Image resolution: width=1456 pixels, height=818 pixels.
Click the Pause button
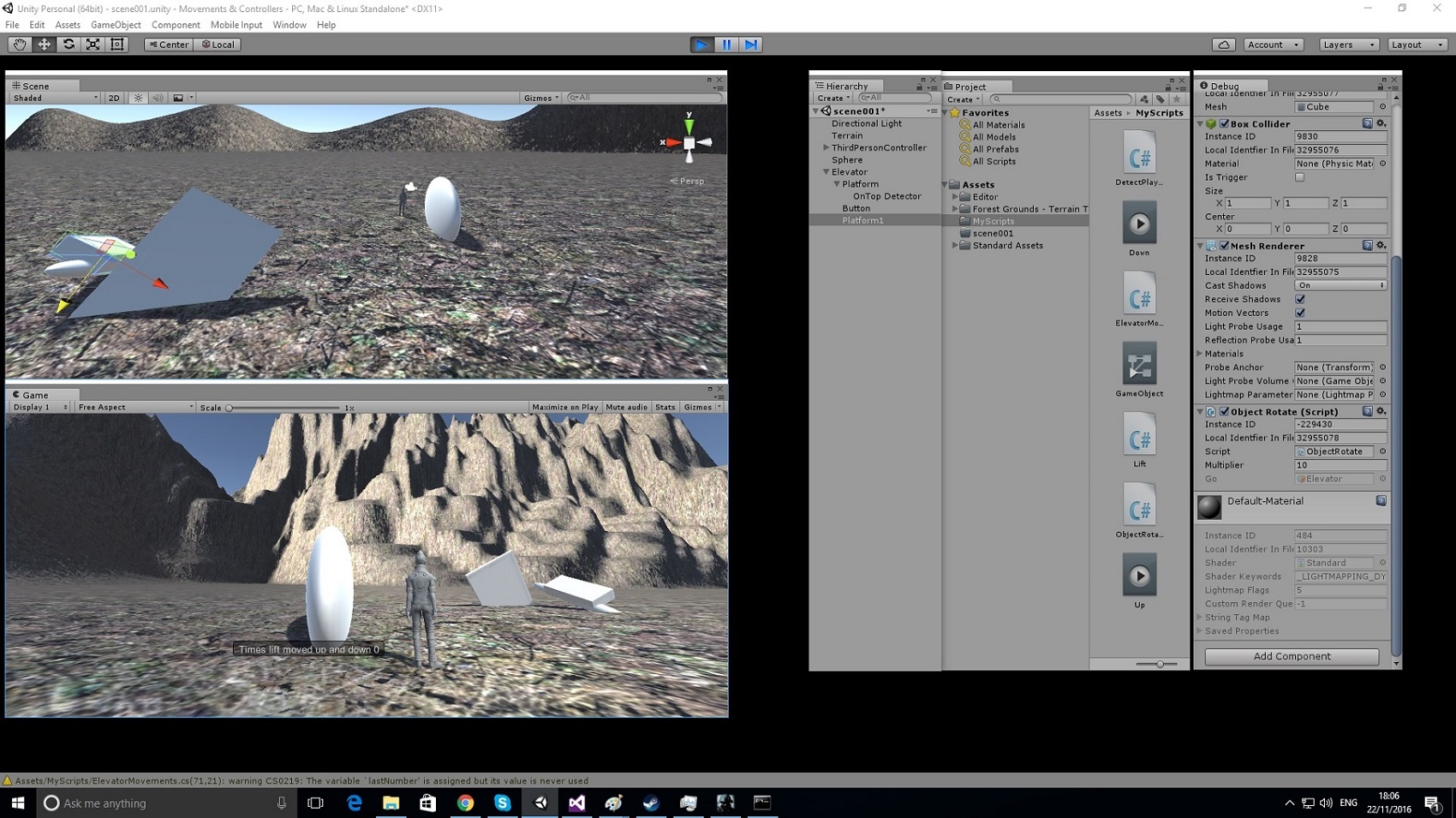[x=726, y=45]
